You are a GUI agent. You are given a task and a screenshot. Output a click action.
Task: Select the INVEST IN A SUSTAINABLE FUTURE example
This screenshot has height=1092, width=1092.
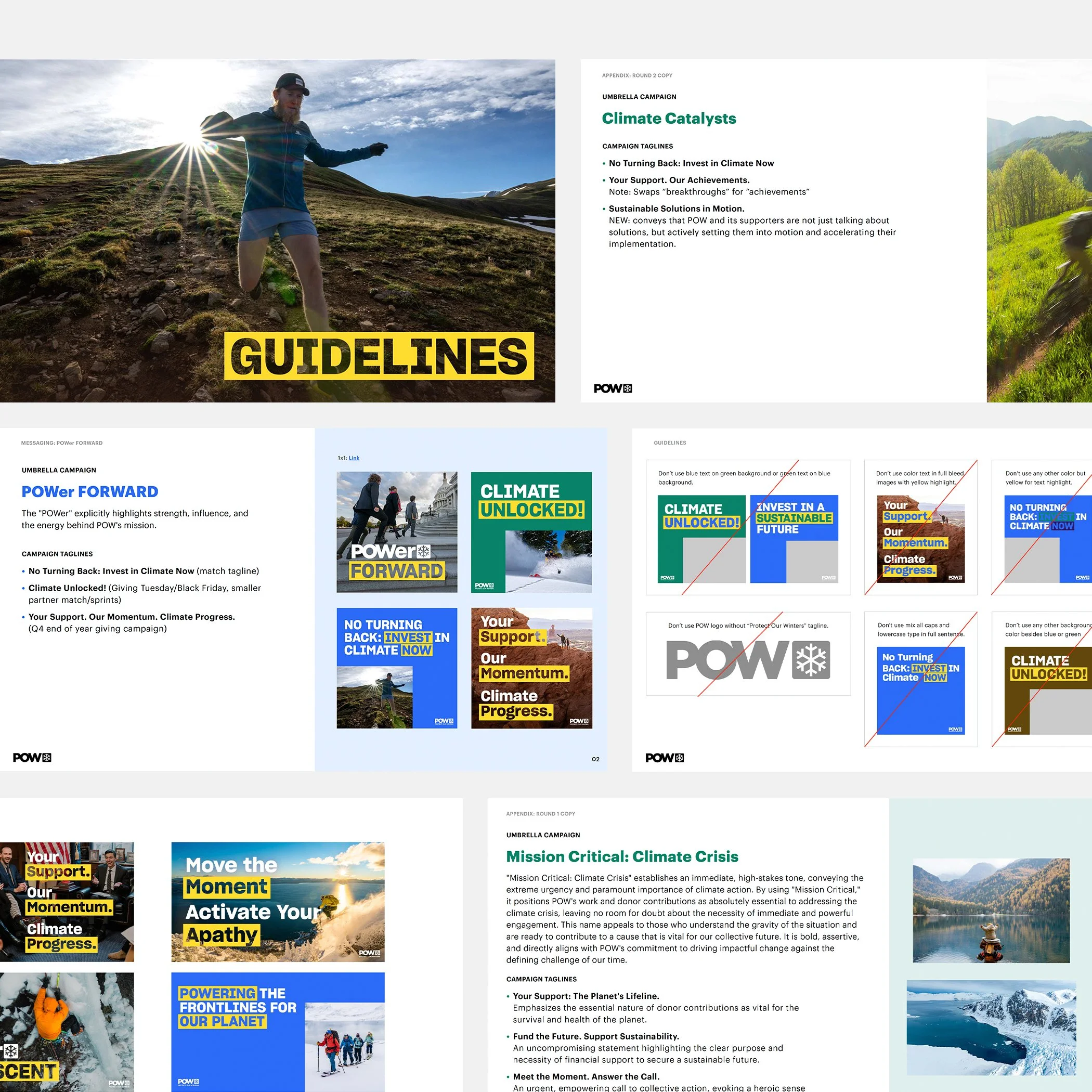pyautogui.click(x=794, y=539)
